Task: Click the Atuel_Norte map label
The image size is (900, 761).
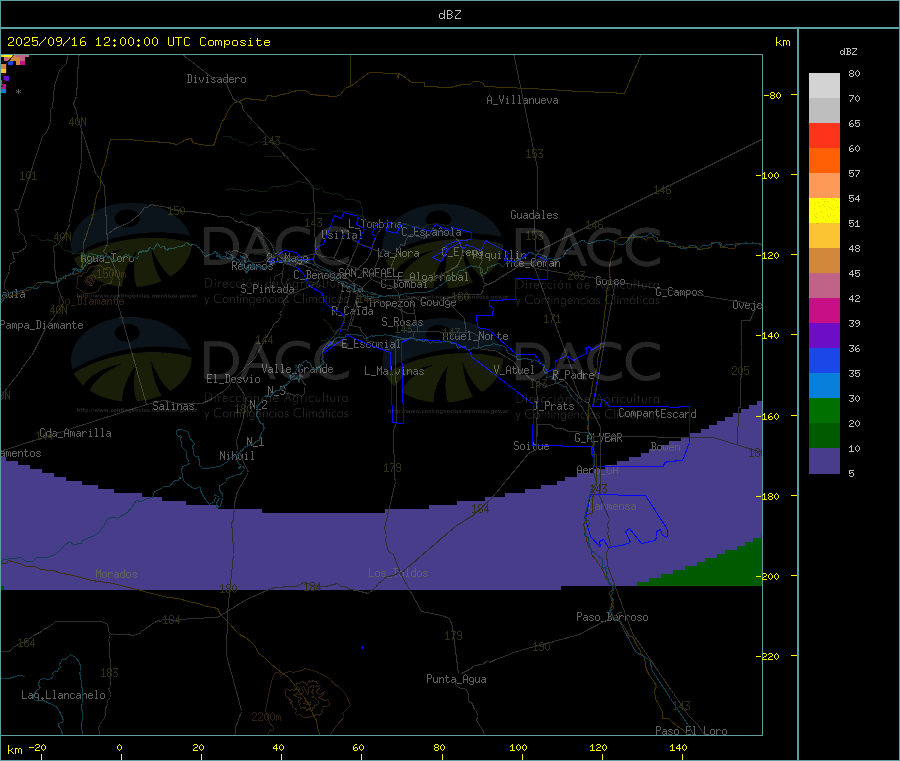Action: click(x=475, y=336)
